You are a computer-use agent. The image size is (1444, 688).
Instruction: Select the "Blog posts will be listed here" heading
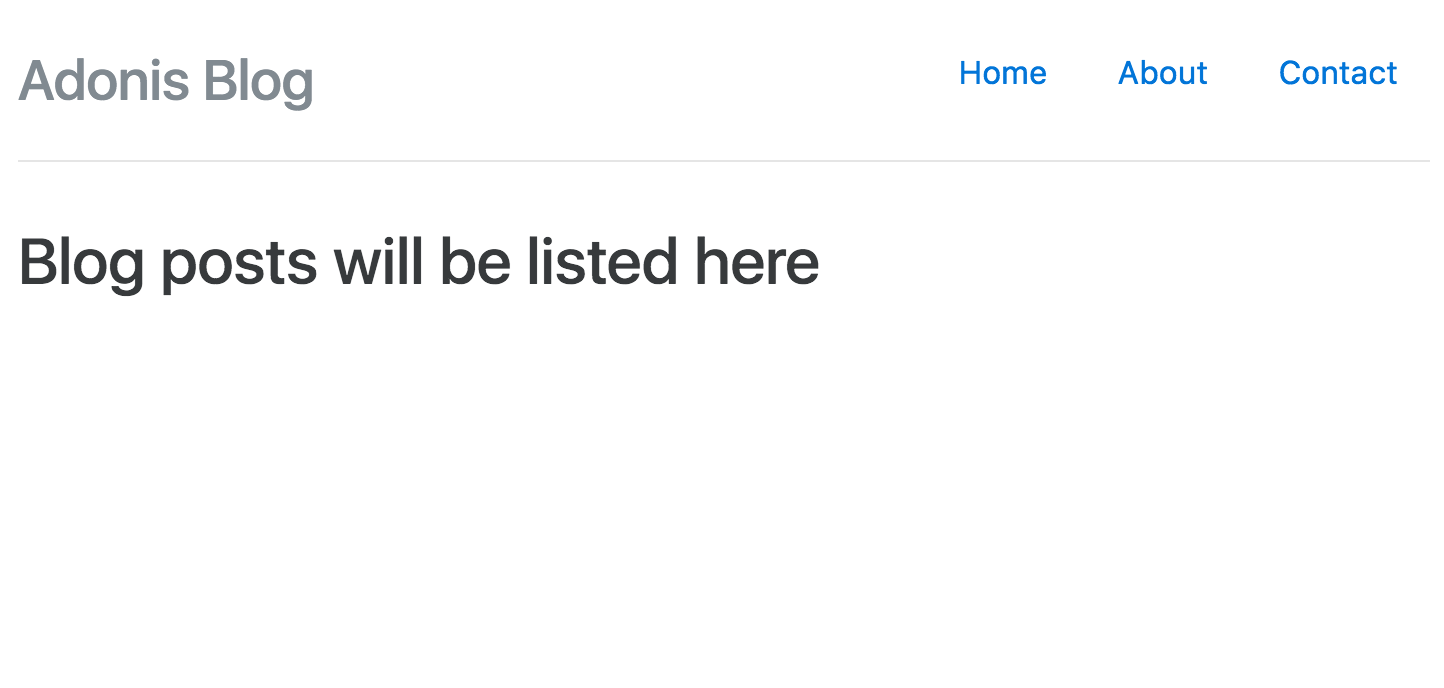(x=418, y=262)
